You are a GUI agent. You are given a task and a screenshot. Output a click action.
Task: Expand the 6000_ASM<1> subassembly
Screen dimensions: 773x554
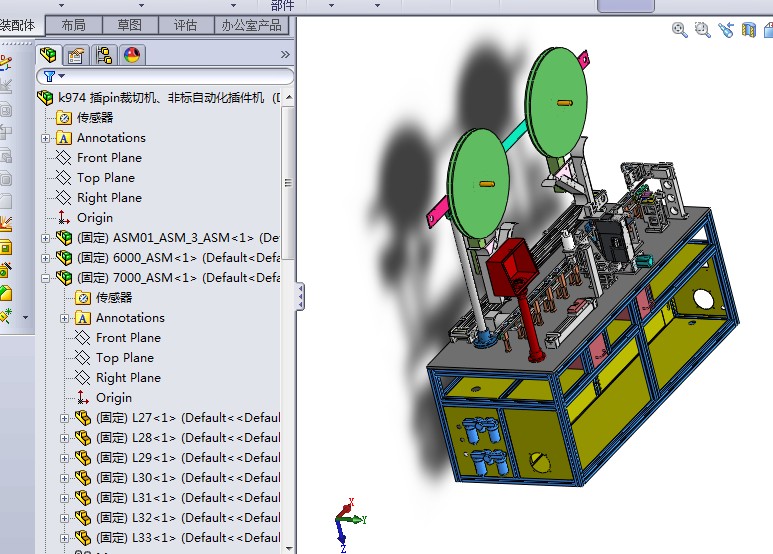tap(46, 258)
